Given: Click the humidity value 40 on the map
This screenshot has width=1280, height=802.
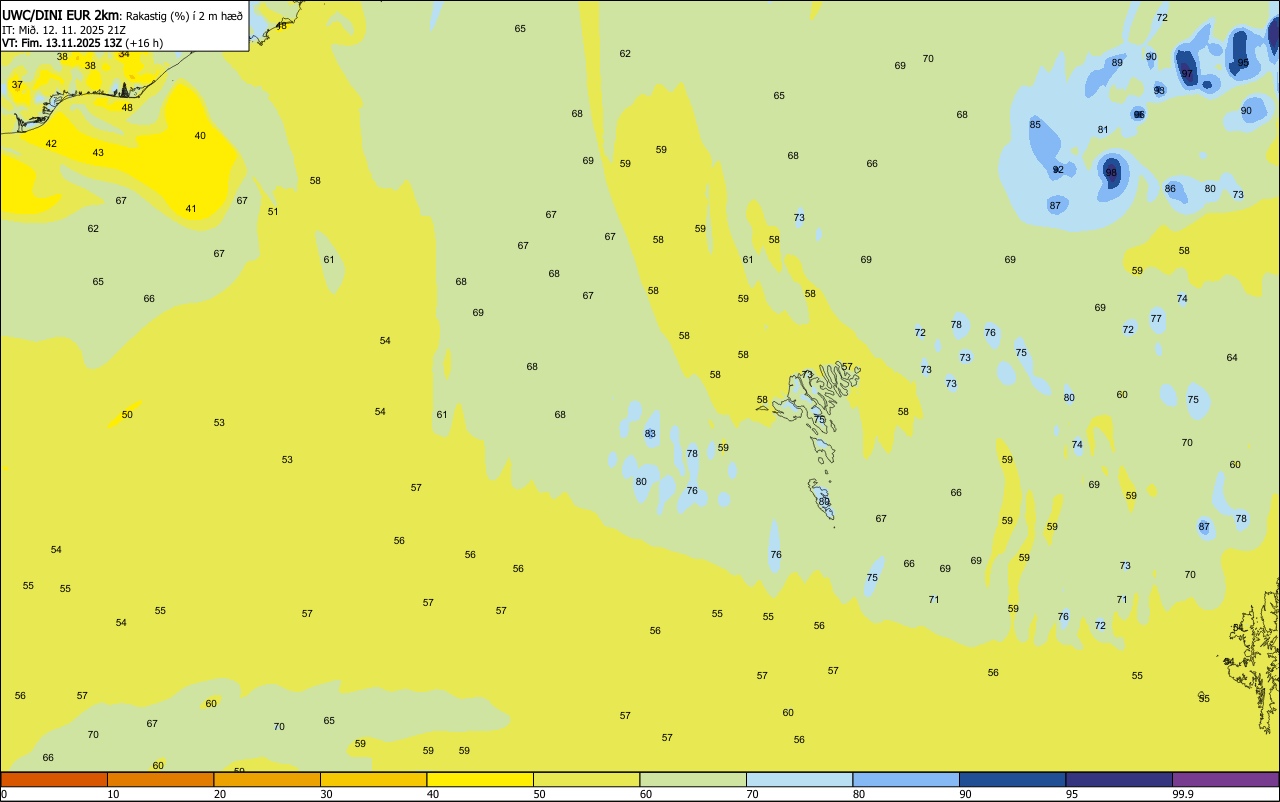Looking at the screenshot, I should pos(200,136).
